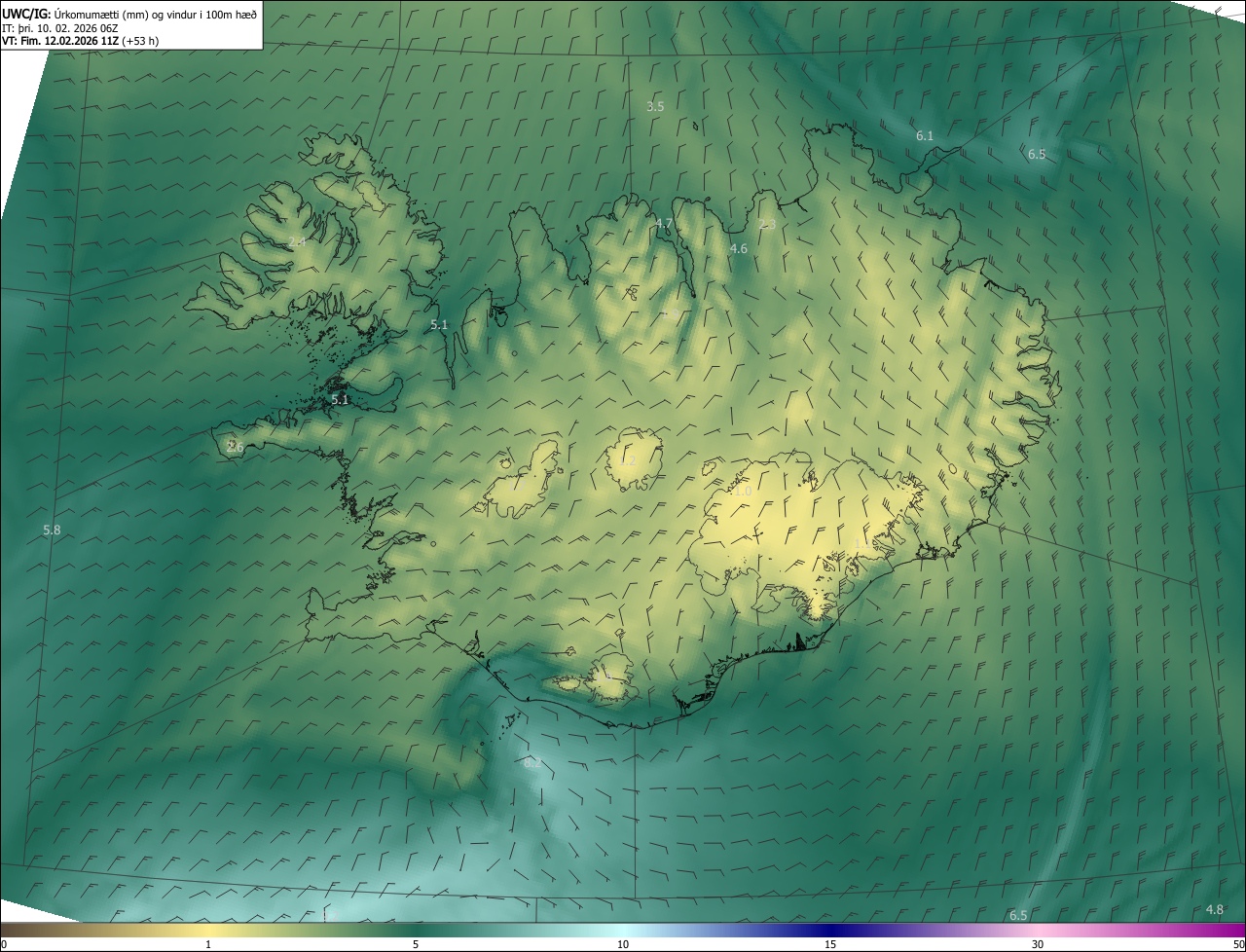
Task: Click the 6.1 precipitable water value
Action: point(925,135)
